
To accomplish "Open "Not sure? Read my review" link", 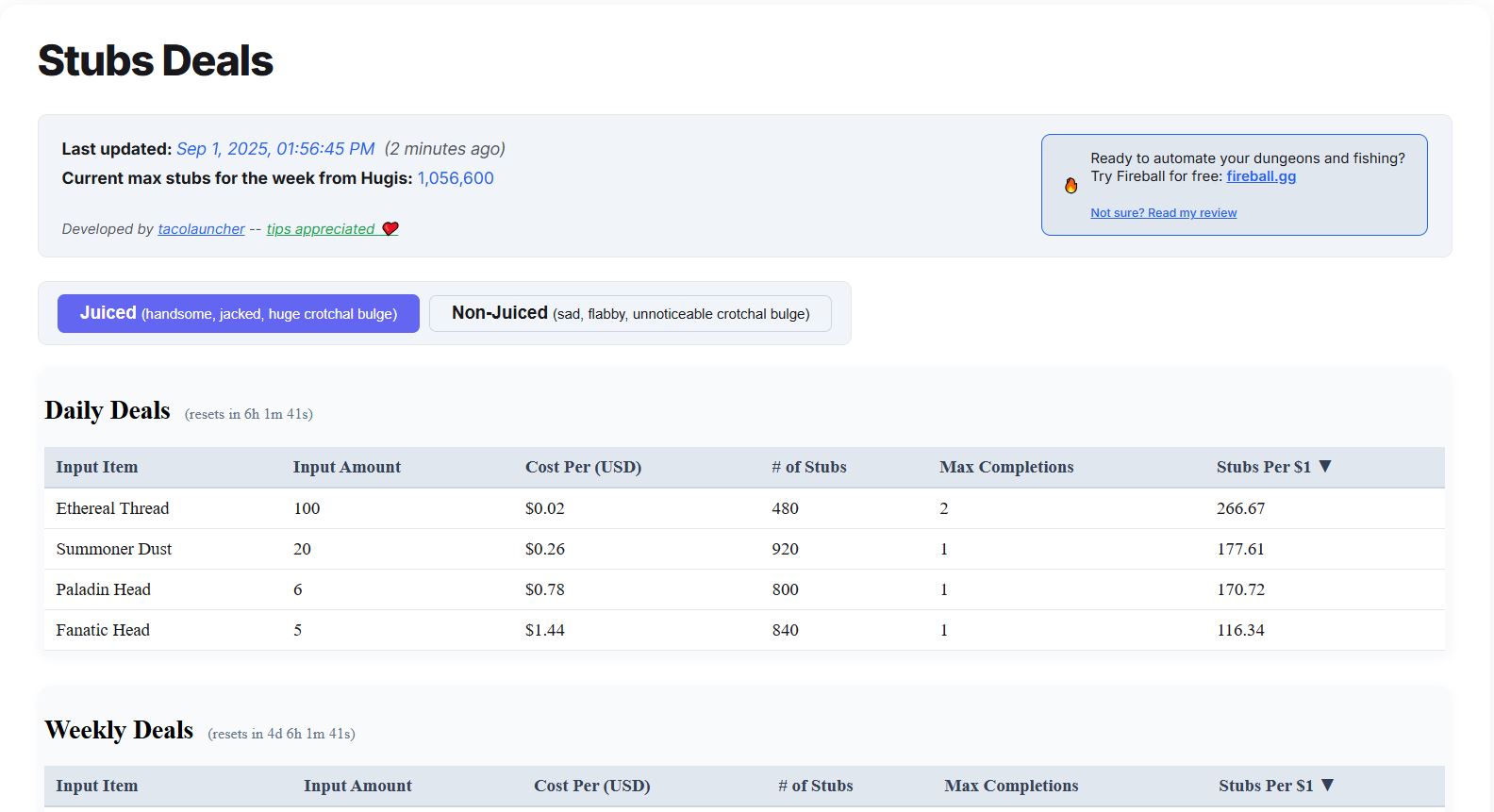I will coord(1163,213).
